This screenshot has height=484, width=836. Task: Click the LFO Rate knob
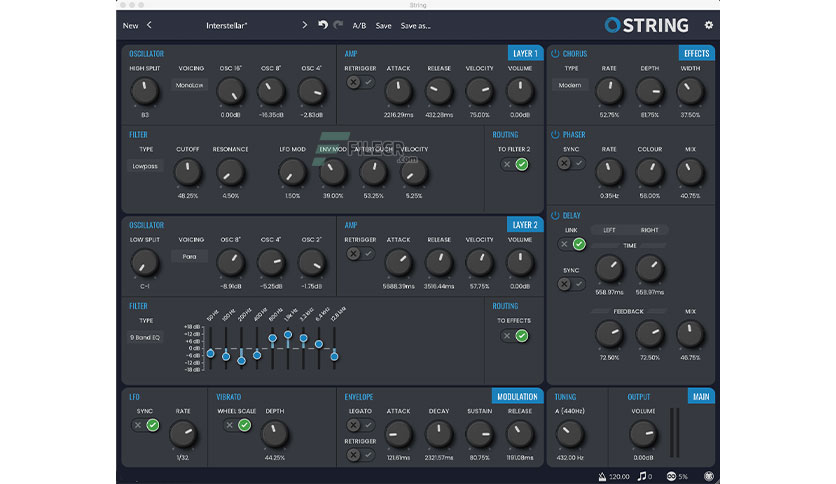[183, 434]
